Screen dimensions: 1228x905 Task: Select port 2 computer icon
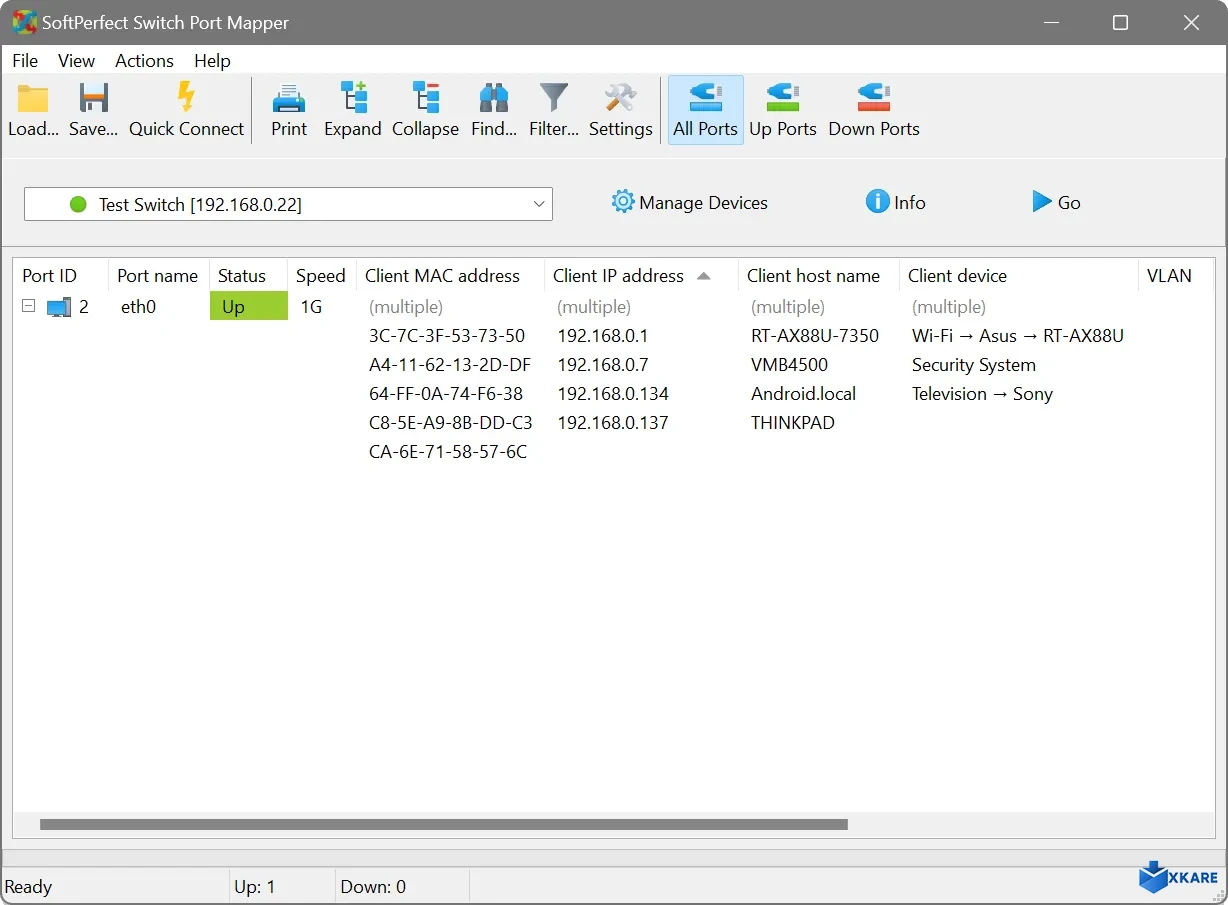pos(59,307)
